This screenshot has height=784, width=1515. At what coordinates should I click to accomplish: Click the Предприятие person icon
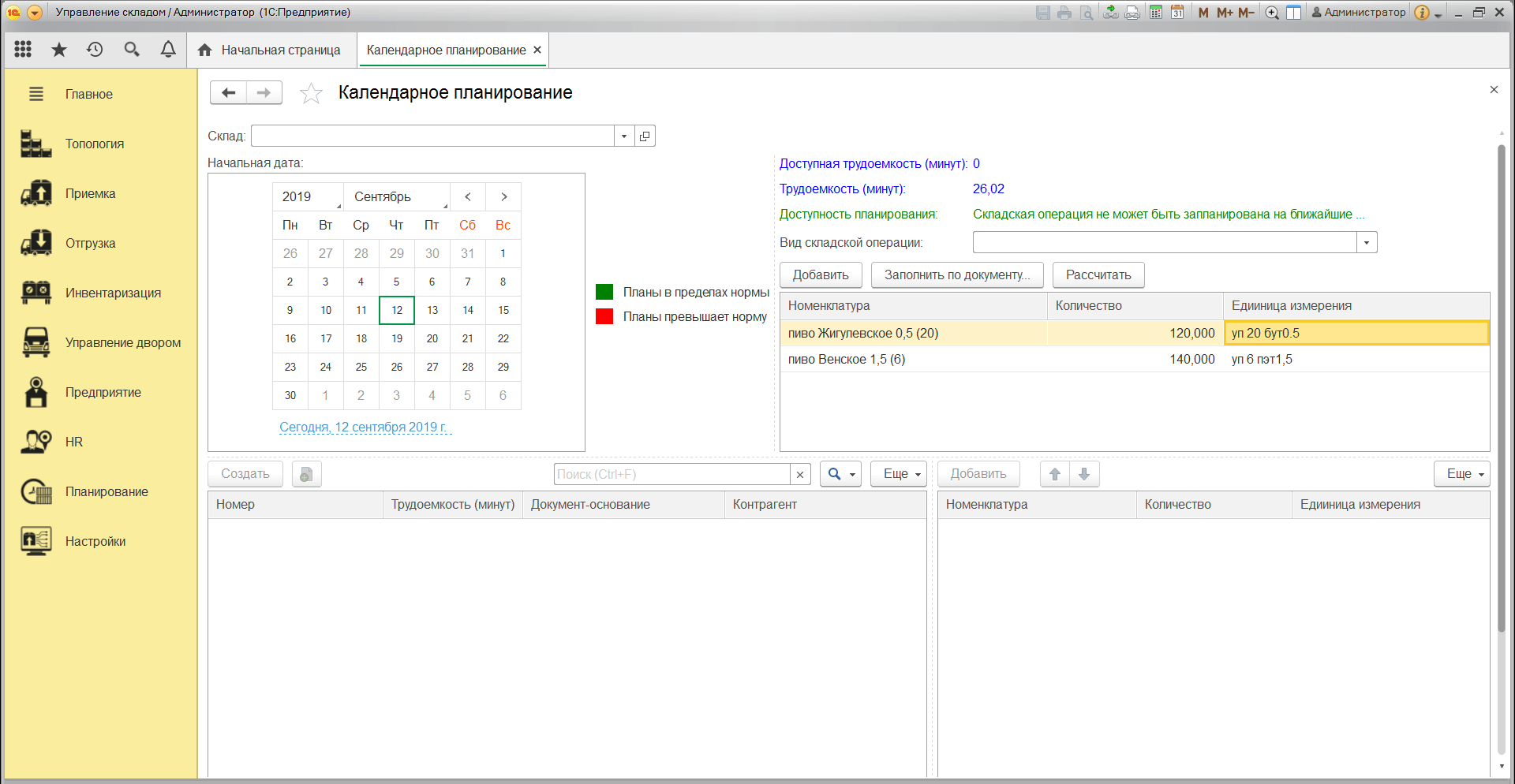pos(36,392)
